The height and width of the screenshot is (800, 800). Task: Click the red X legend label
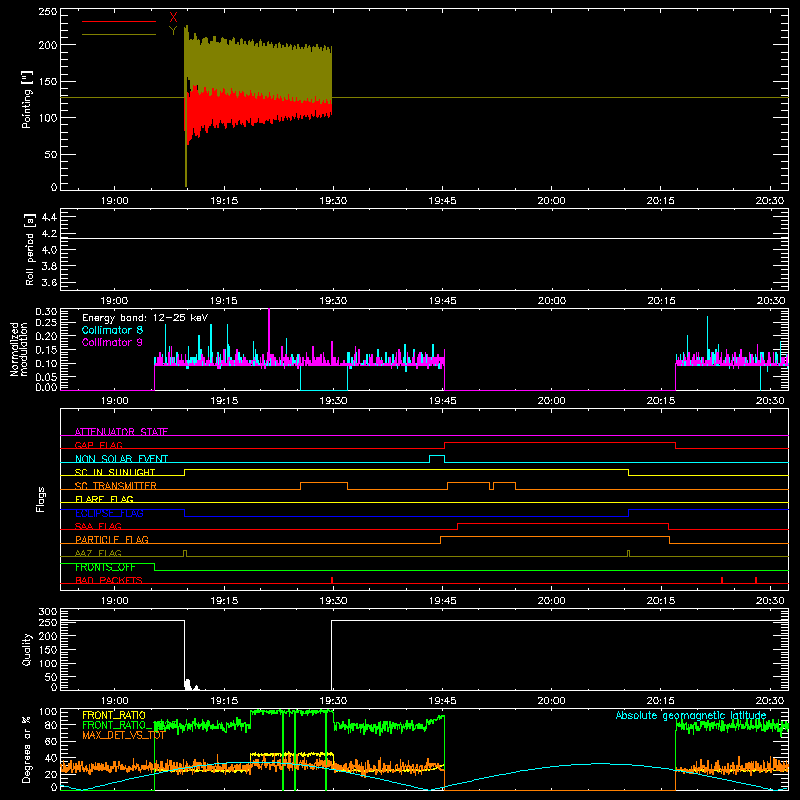[x=173, y=17]
